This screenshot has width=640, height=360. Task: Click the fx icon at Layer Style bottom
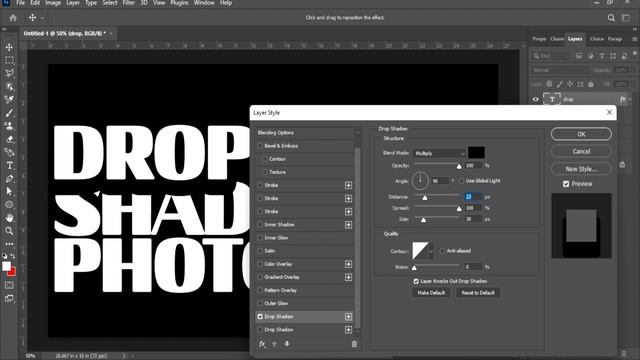(262, 344)
